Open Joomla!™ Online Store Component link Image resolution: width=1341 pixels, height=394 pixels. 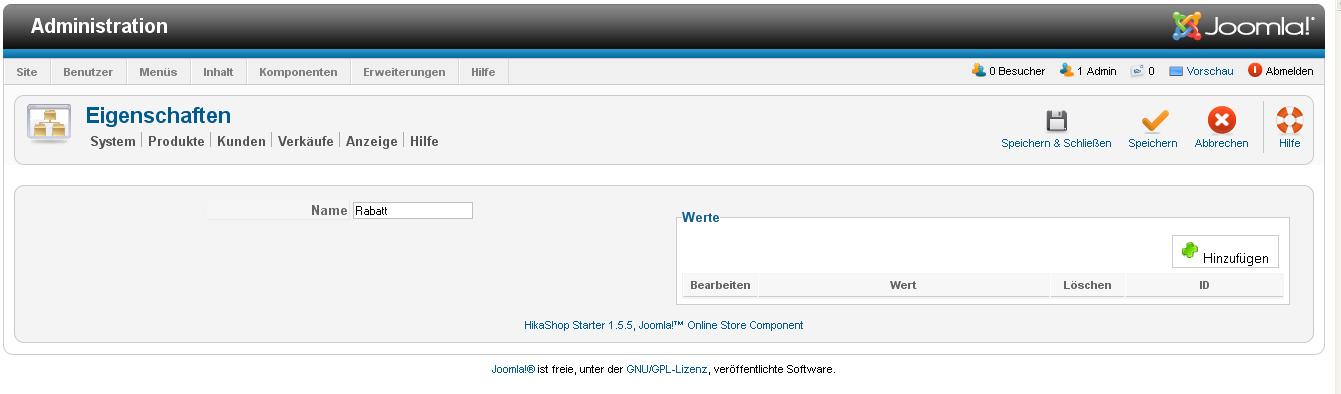721,326
